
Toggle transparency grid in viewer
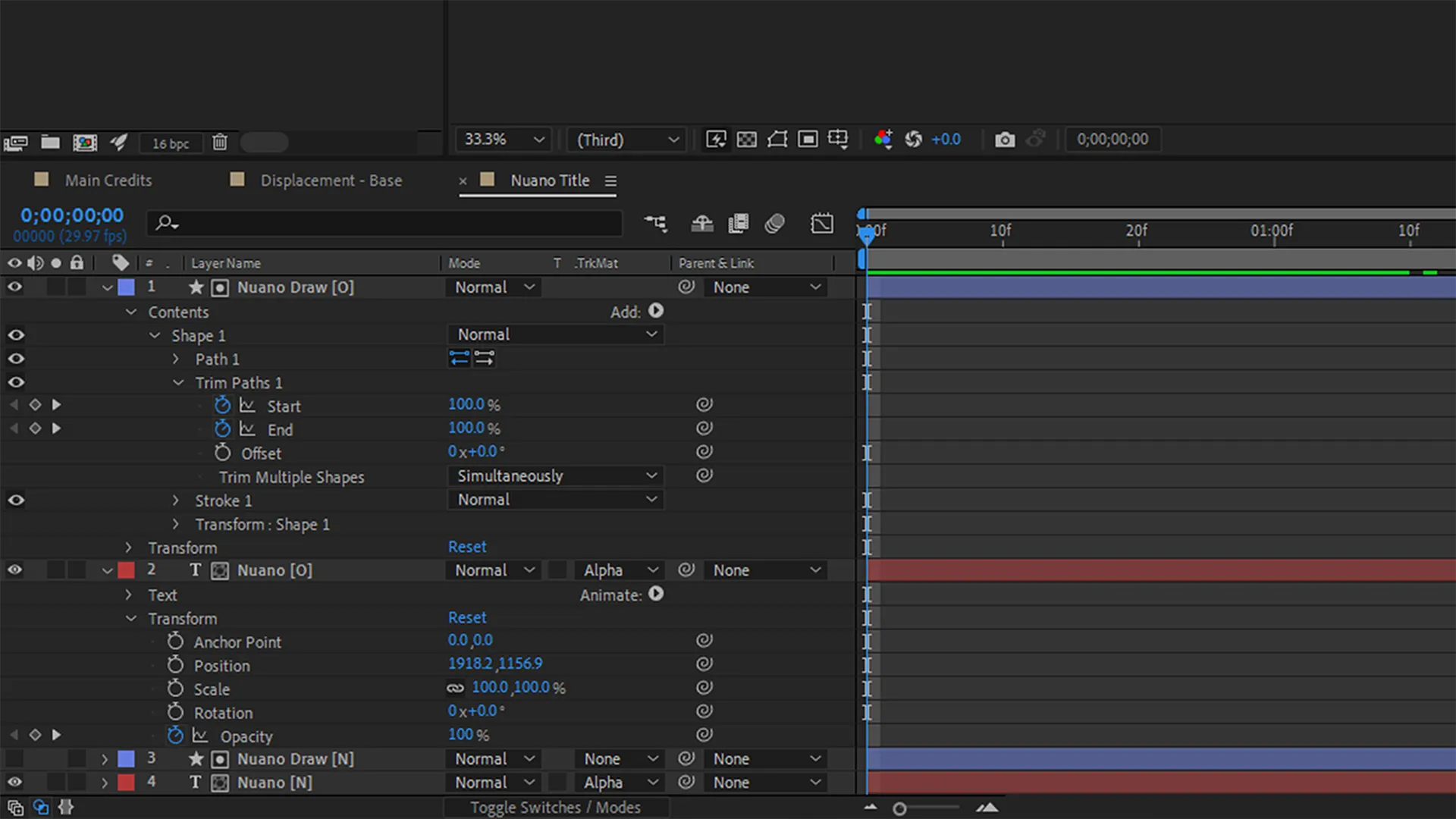coord(747,139)
